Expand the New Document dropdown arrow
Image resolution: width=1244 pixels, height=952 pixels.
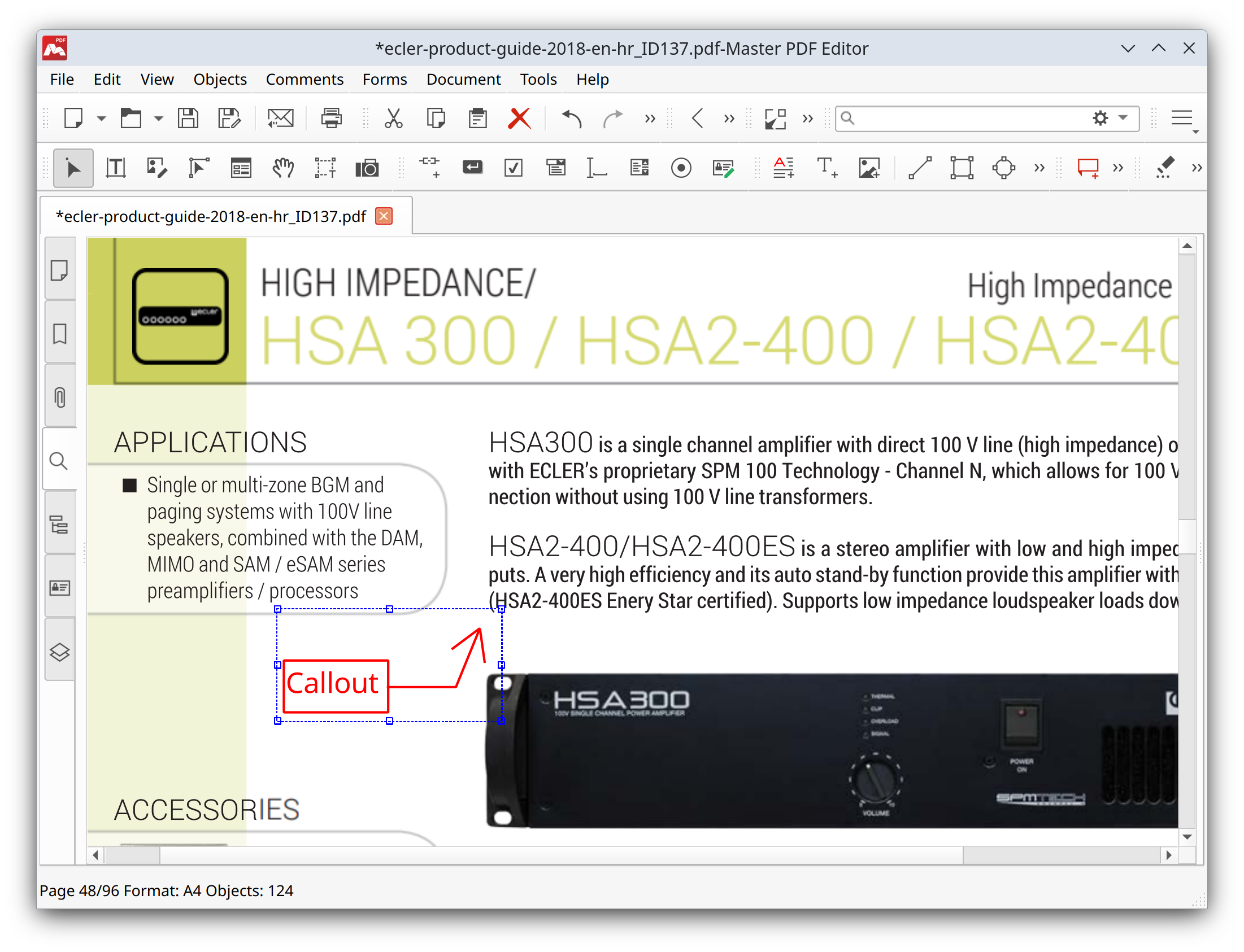[101, 119]
